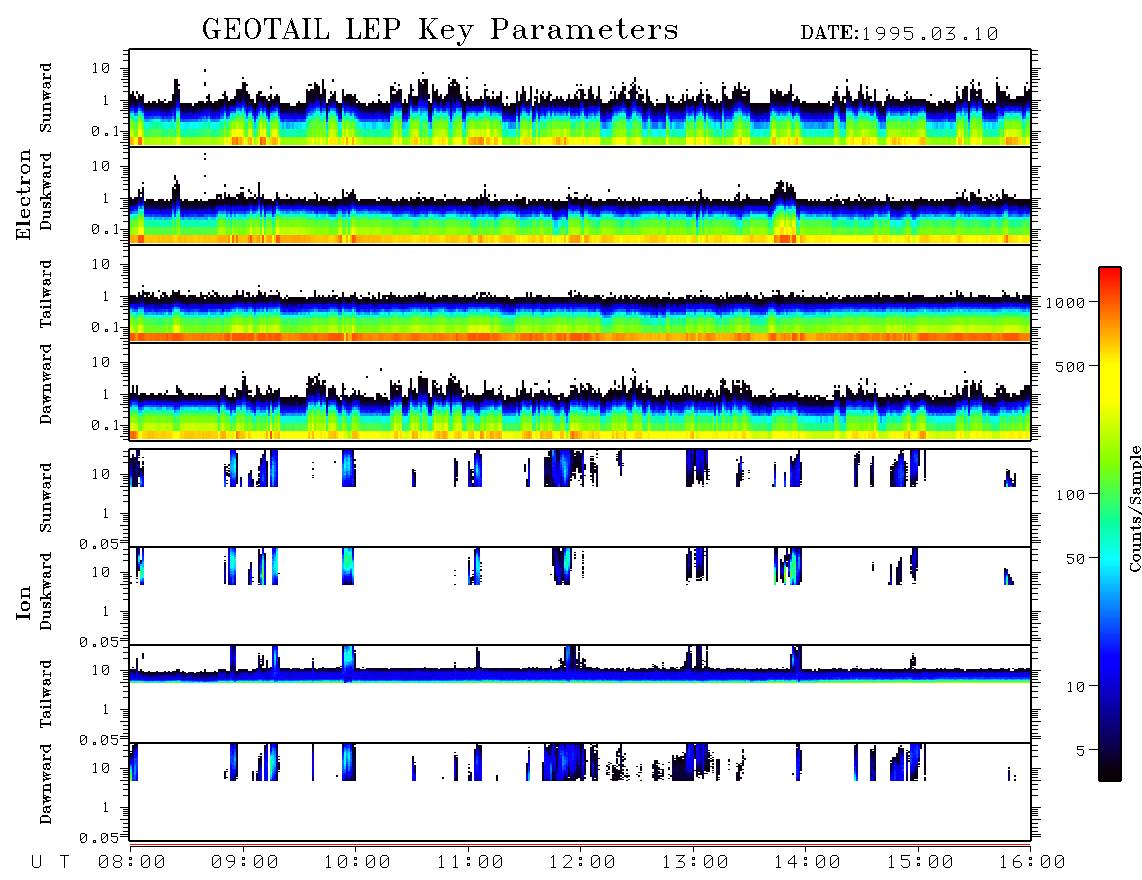Click the '08:00' time axis label
The height and width of the screenshot is (880, 1142).
click(x=132, y=862)
